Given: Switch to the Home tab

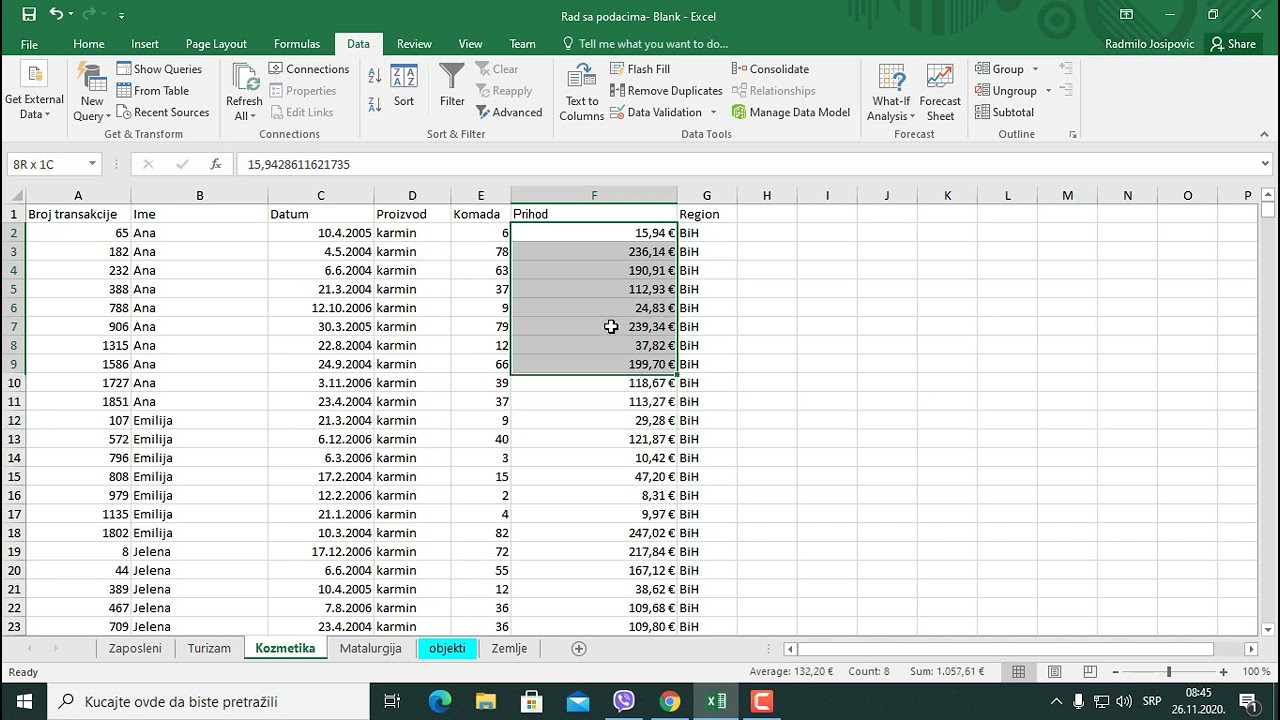Looking at the screenshot, I should click(88, 44).
